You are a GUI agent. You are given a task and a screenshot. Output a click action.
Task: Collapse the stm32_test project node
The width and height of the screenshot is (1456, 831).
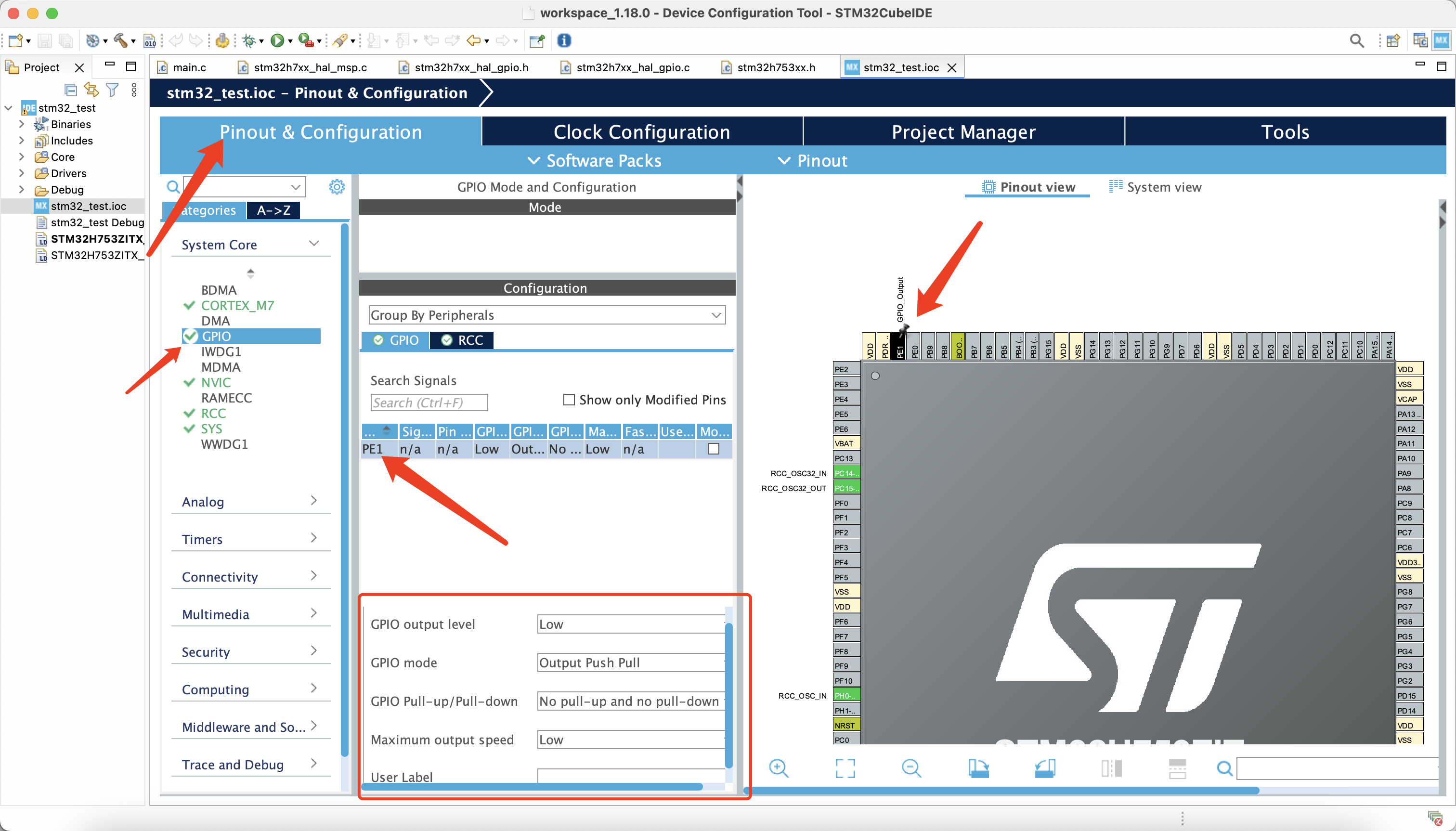pos(9,107)
